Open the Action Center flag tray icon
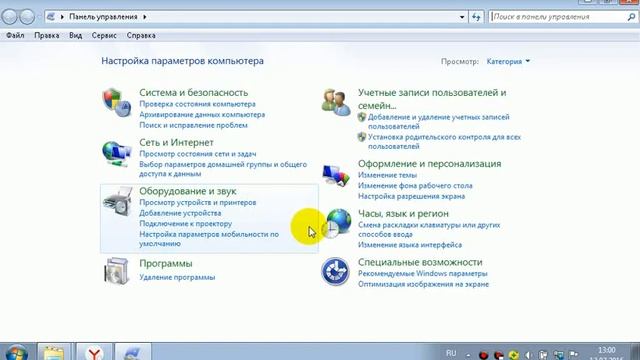Viewport: 640px width, 360px height. [x=573, y=355]
